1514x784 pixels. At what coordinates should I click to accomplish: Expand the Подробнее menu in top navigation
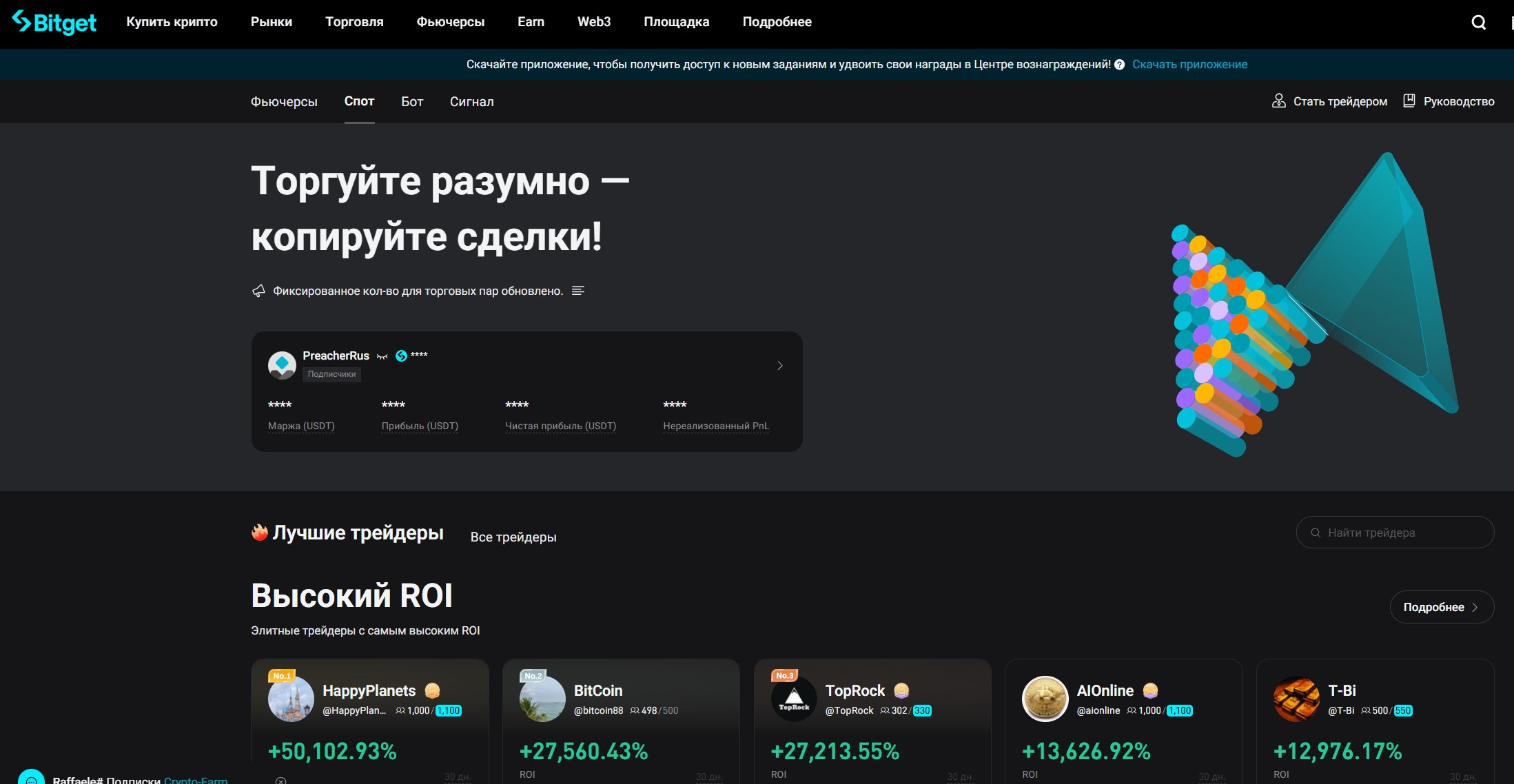coord(777,22)
